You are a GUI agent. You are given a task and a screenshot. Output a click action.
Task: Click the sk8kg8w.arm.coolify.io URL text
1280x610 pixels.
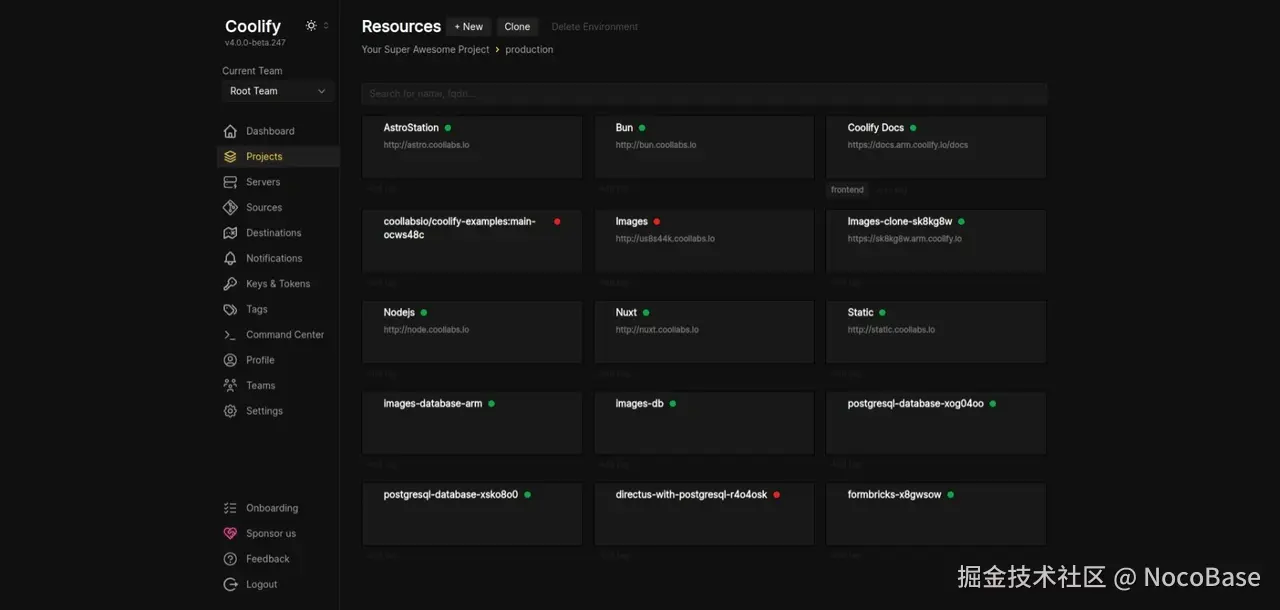(905, 239)
